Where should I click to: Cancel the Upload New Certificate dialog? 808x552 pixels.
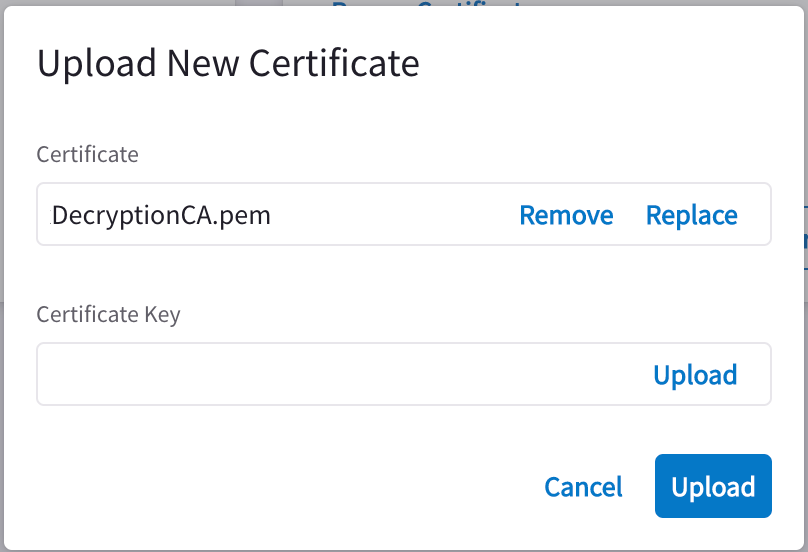tap(583, 487)
